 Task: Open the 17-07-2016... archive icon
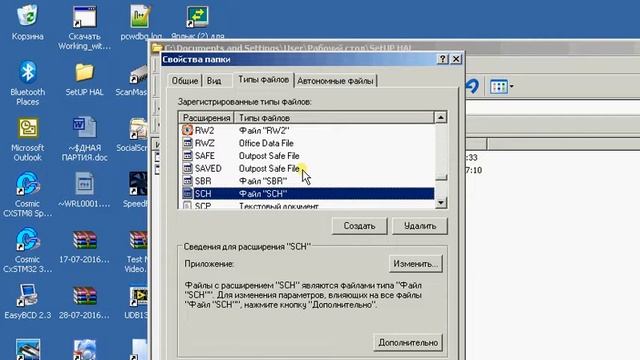[84, 240]
